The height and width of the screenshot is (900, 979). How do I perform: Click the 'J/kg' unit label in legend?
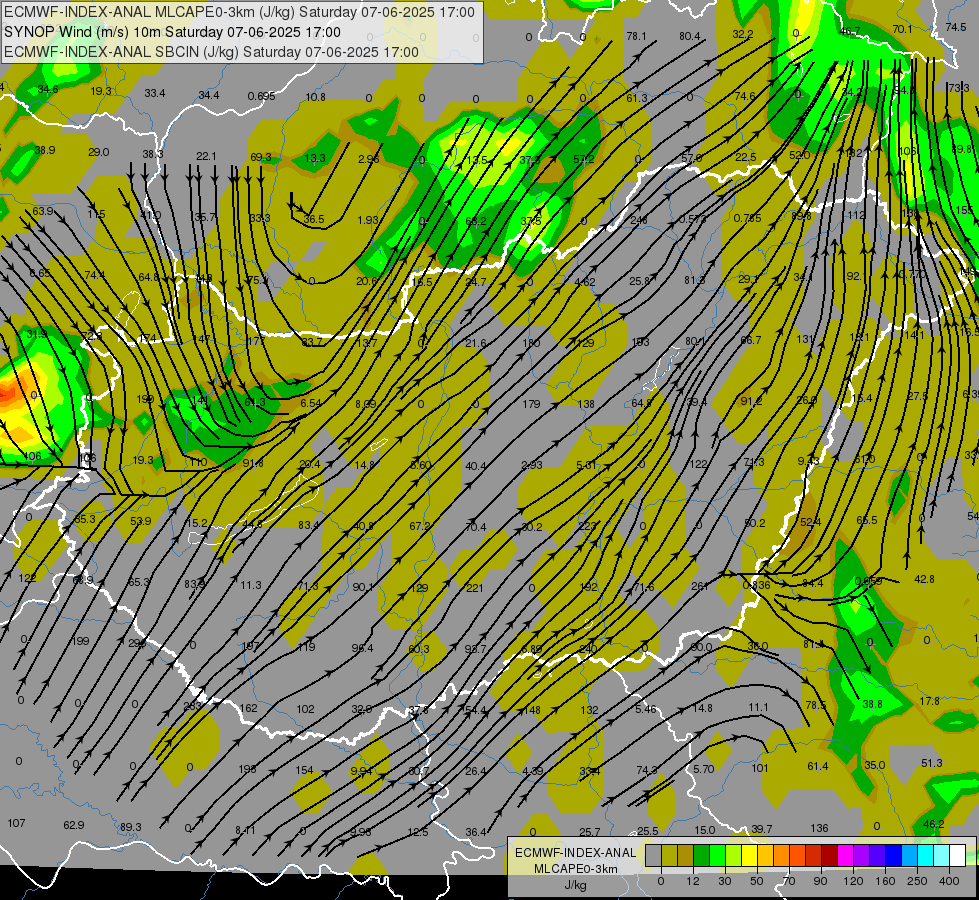click(x=575, y=885)
